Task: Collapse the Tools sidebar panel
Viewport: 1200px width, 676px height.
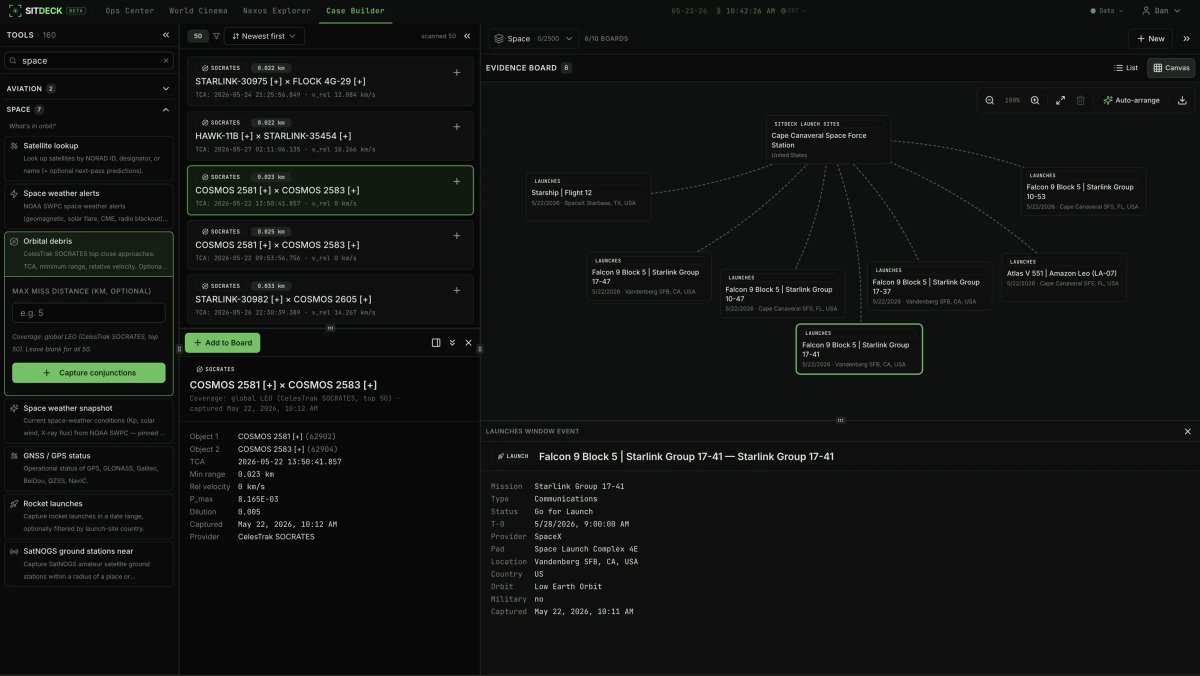Action: (x=166, y=35)
